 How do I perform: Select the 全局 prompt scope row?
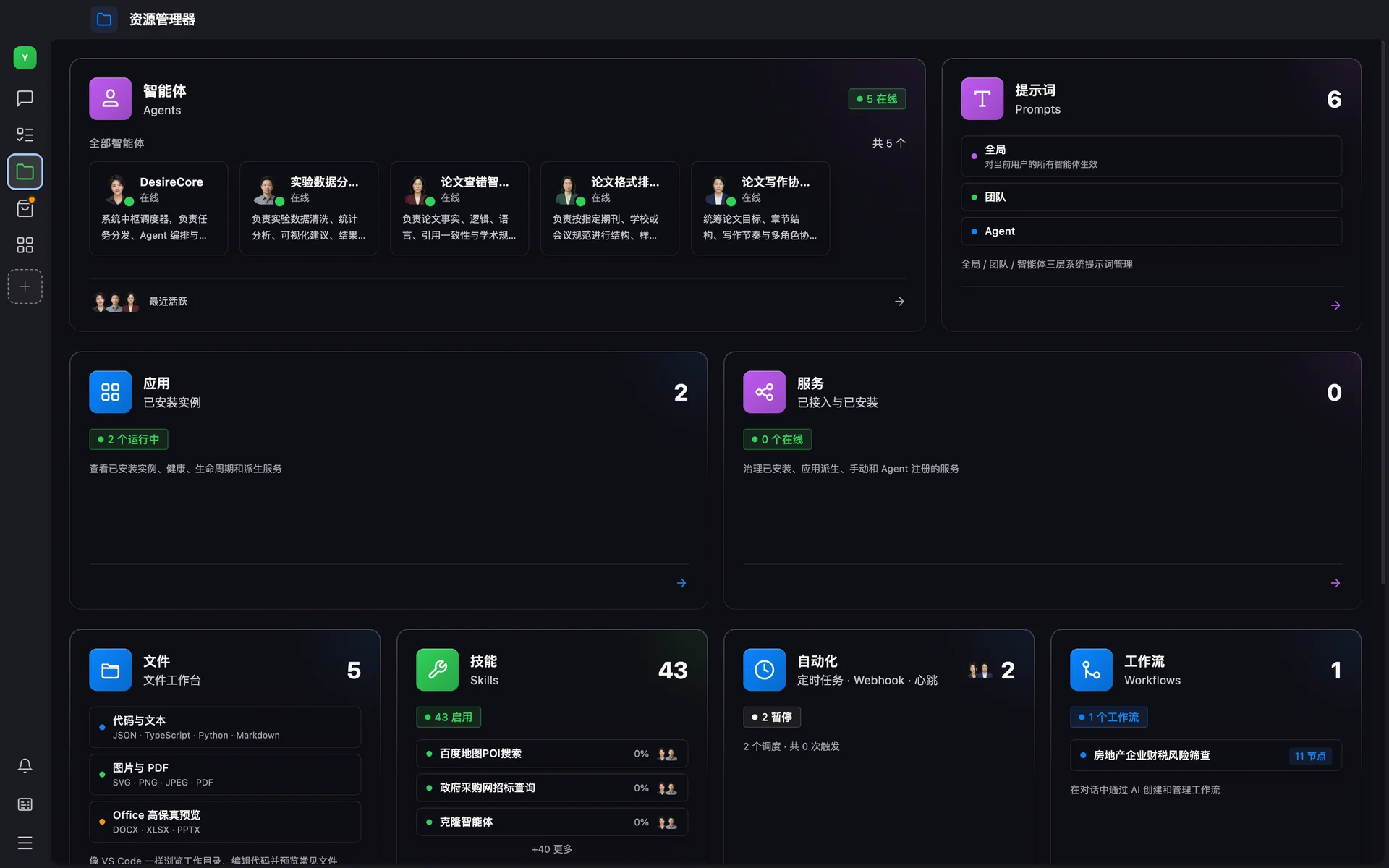(1151, 156)
